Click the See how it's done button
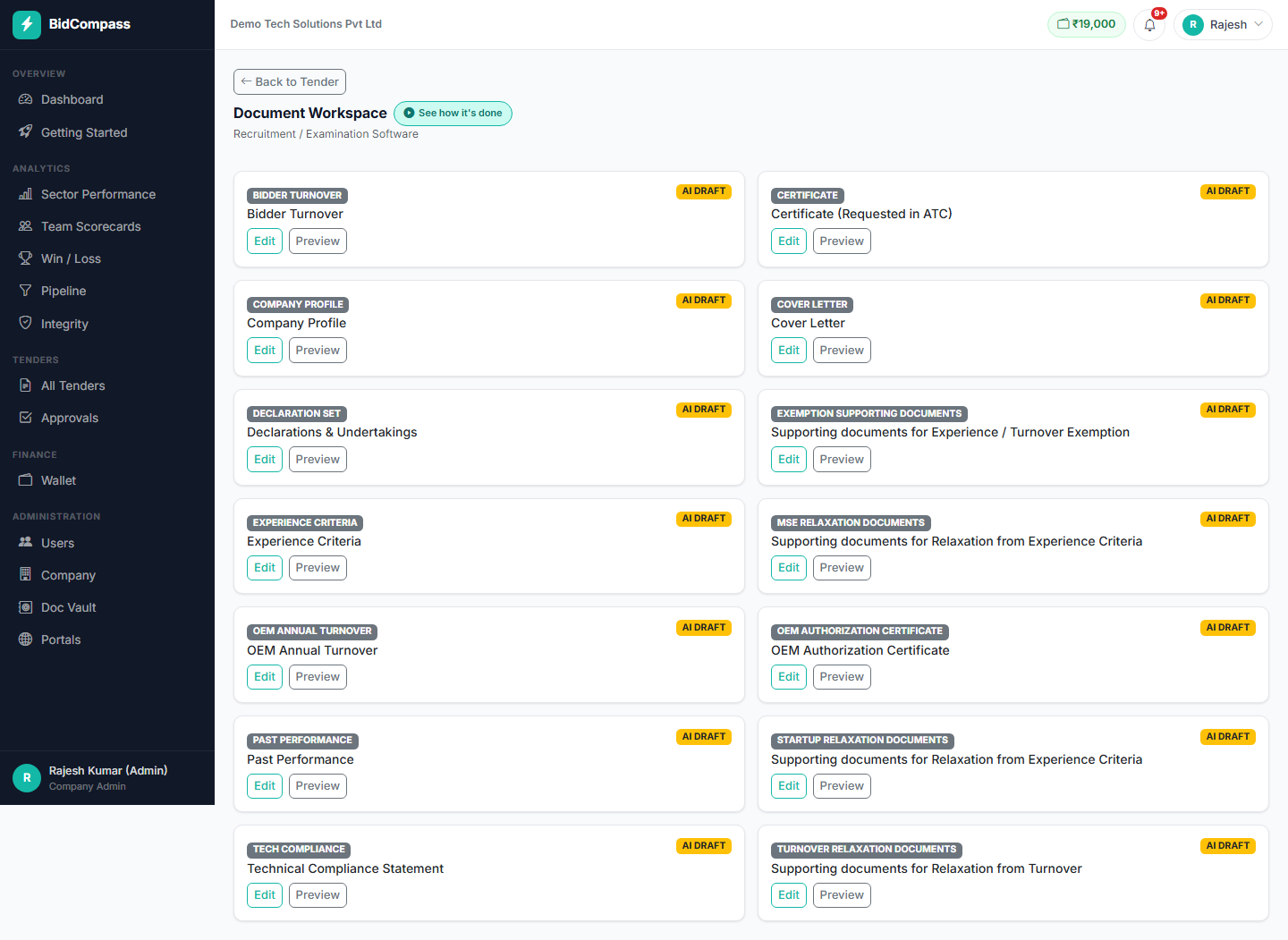 click(453, 114)
